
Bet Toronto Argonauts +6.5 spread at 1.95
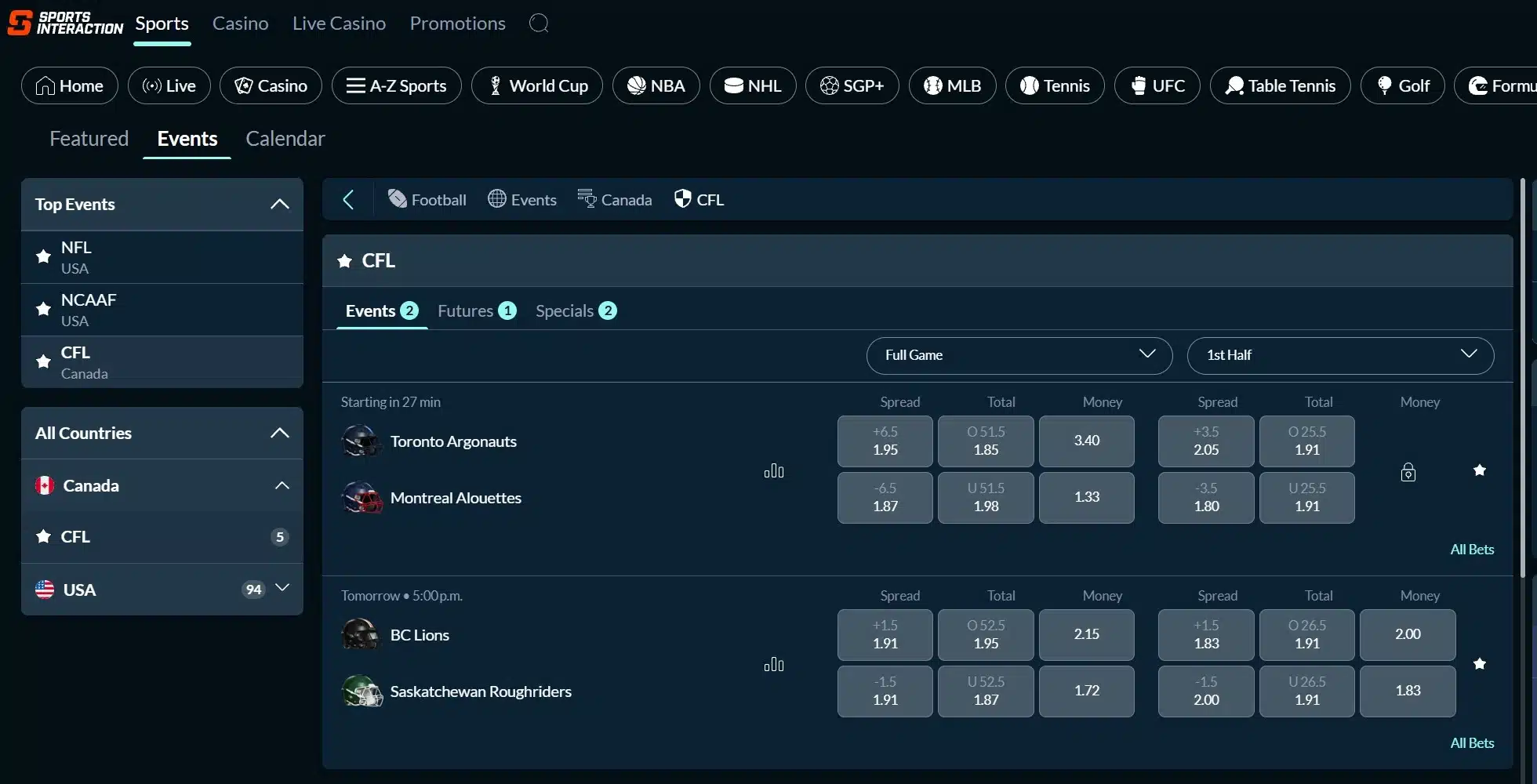(x=885, y=441)
